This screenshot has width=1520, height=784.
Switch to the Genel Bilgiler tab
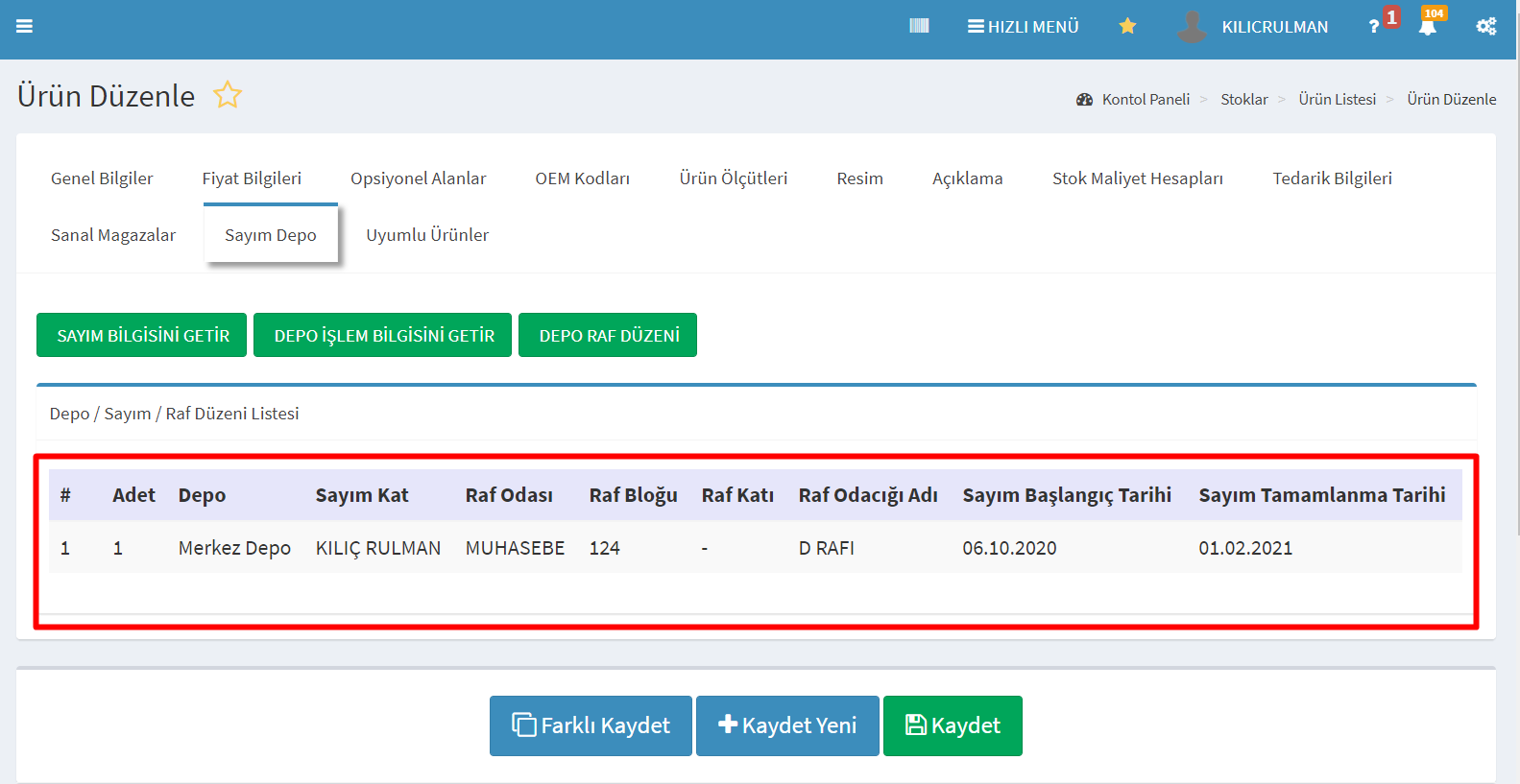(102, 178)
